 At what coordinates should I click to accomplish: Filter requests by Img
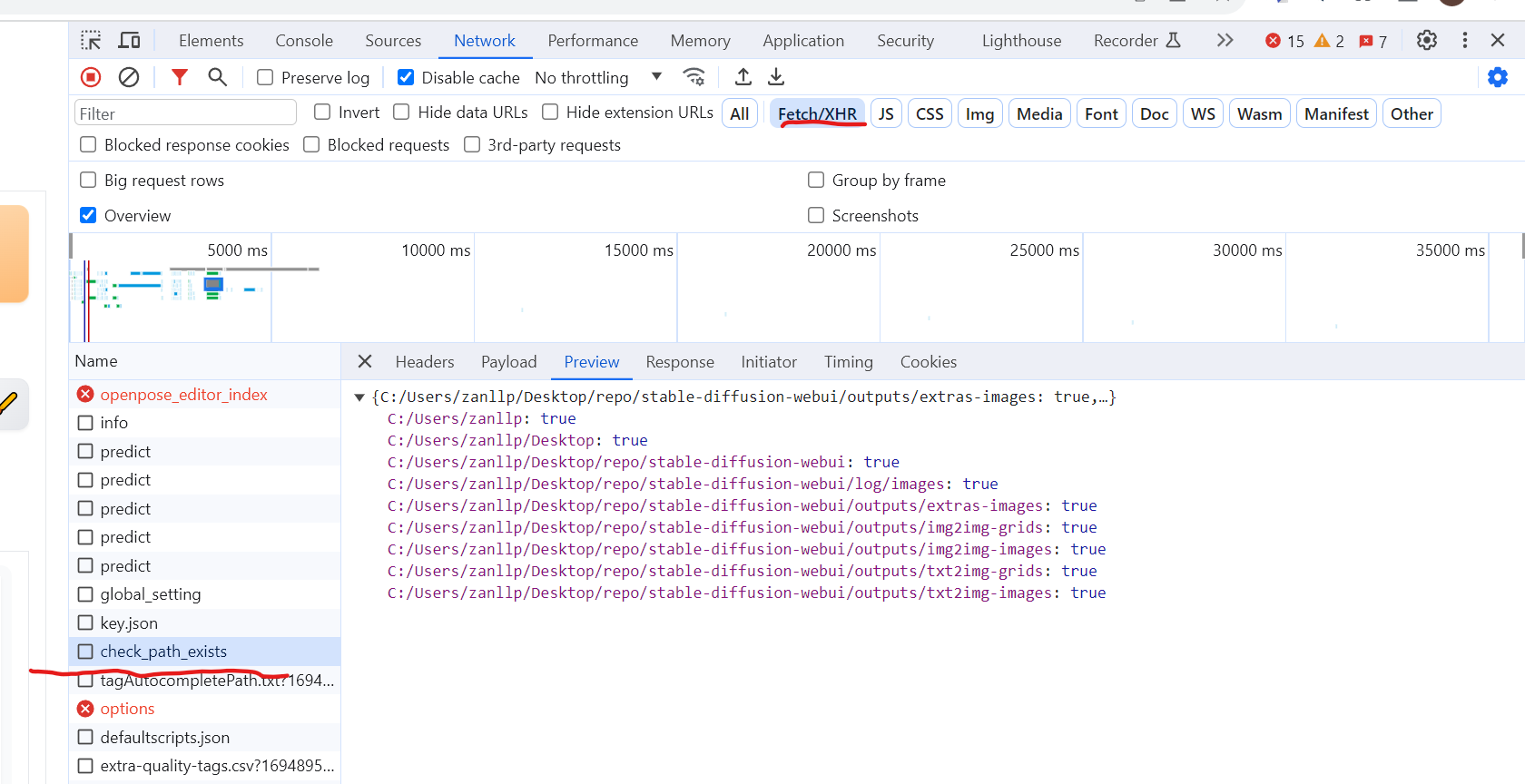[x=979, y=114]
